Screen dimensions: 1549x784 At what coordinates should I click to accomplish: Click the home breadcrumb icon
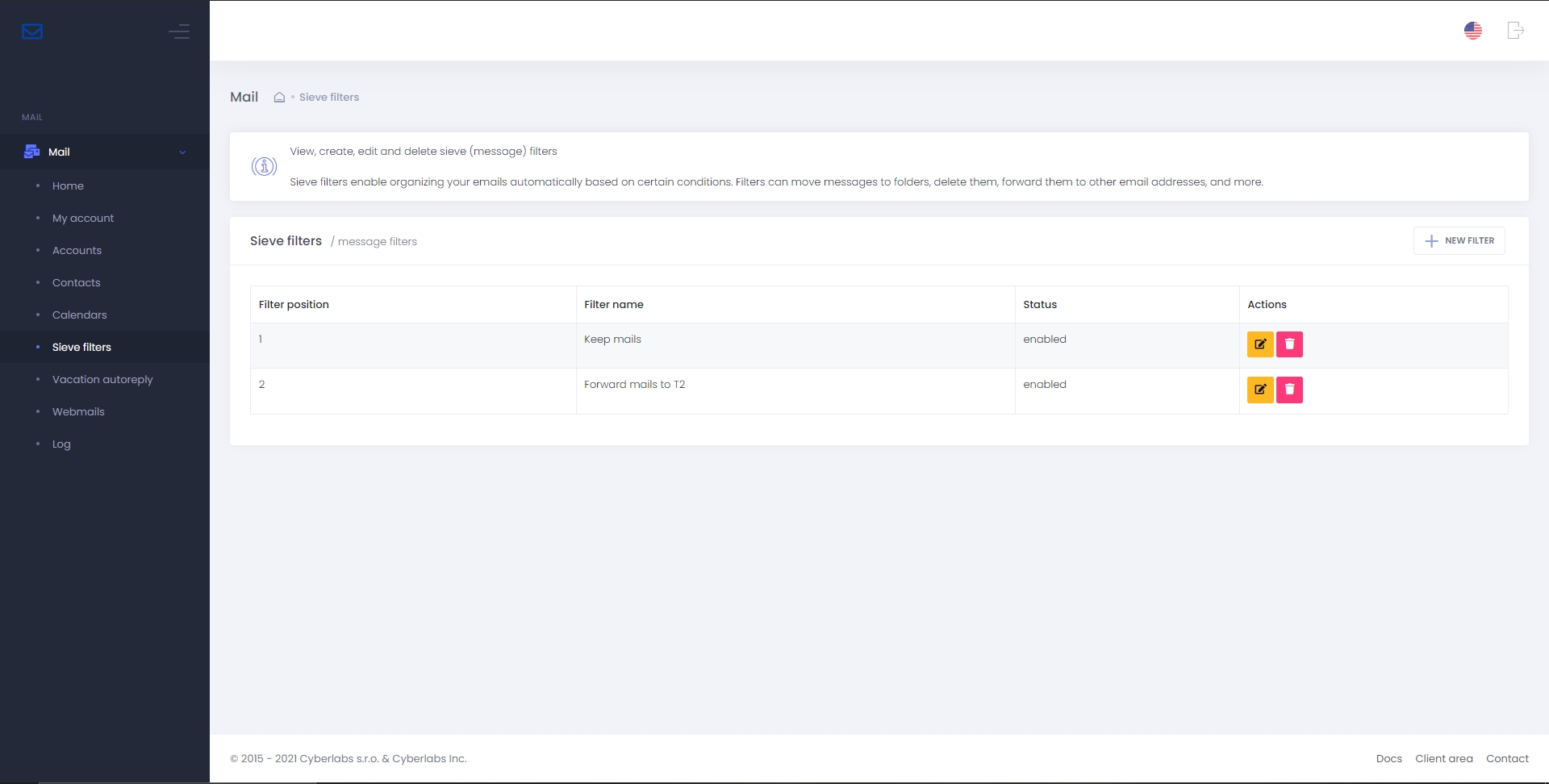279,98
